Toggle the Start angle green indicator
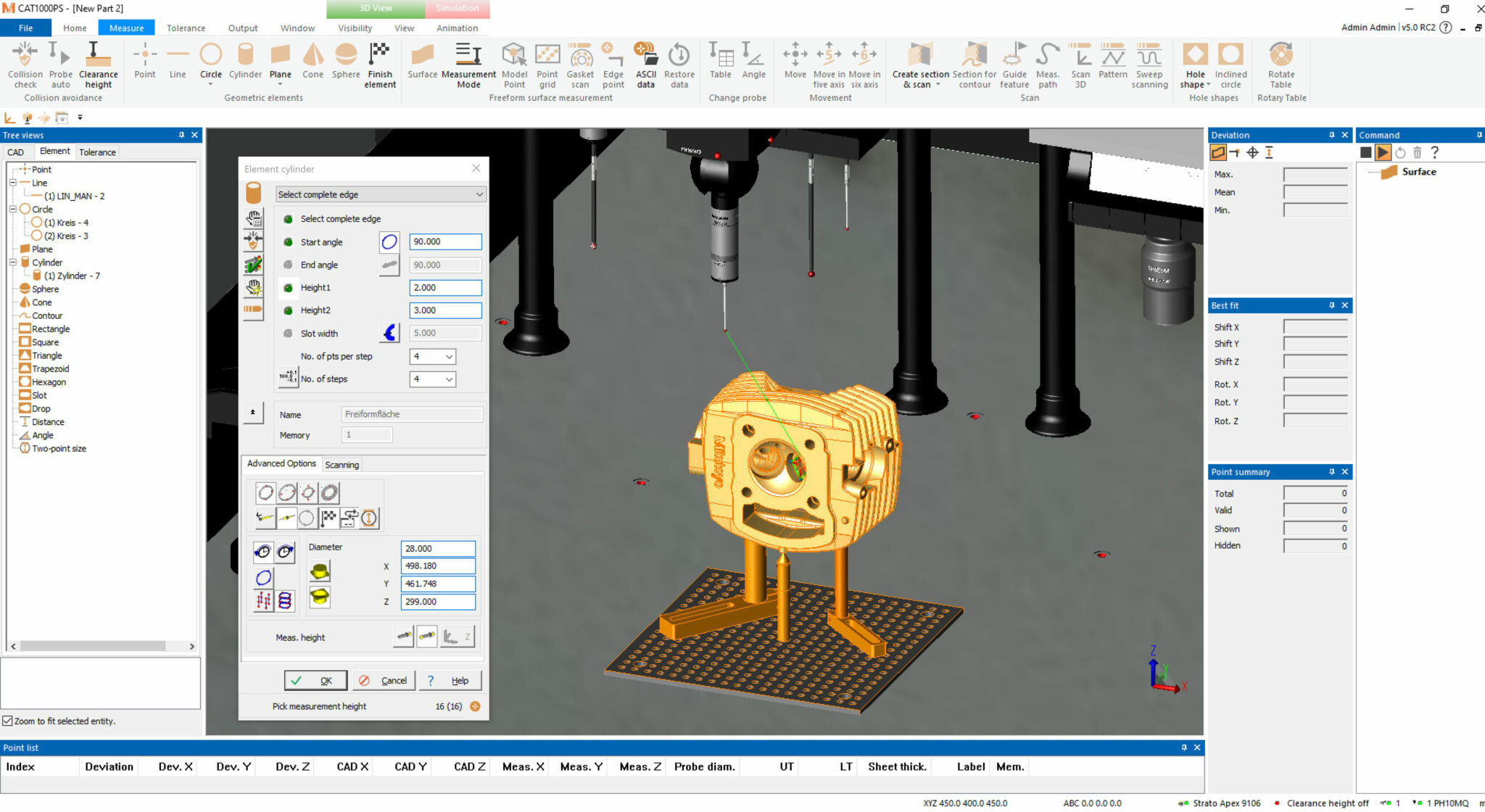Viewport: 1485px width, 812px height. (288, 242)
